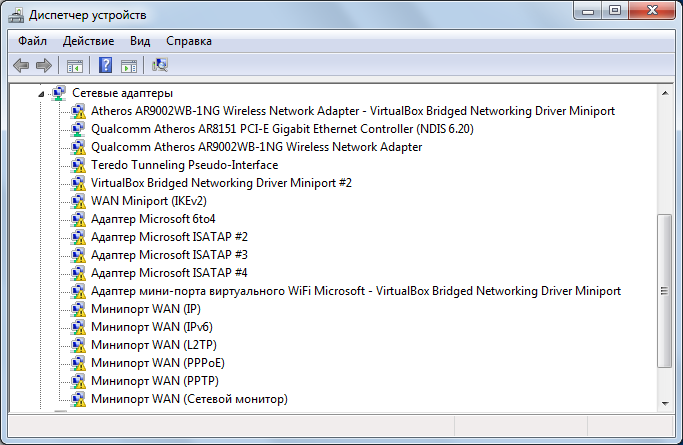Toggle the action pane toolbar icon

(129, 66)
